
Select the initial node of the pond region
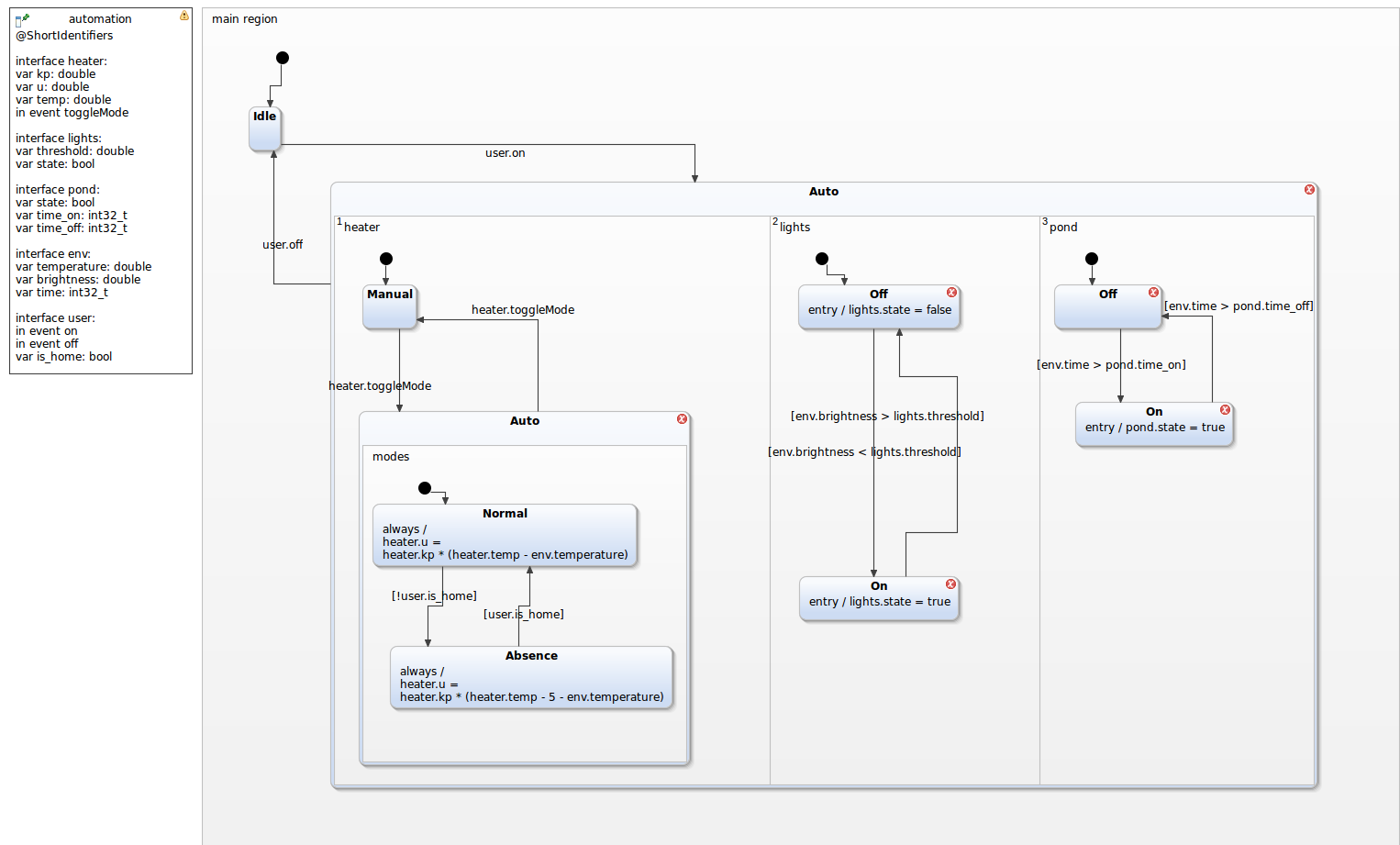tap(1092, 259)
